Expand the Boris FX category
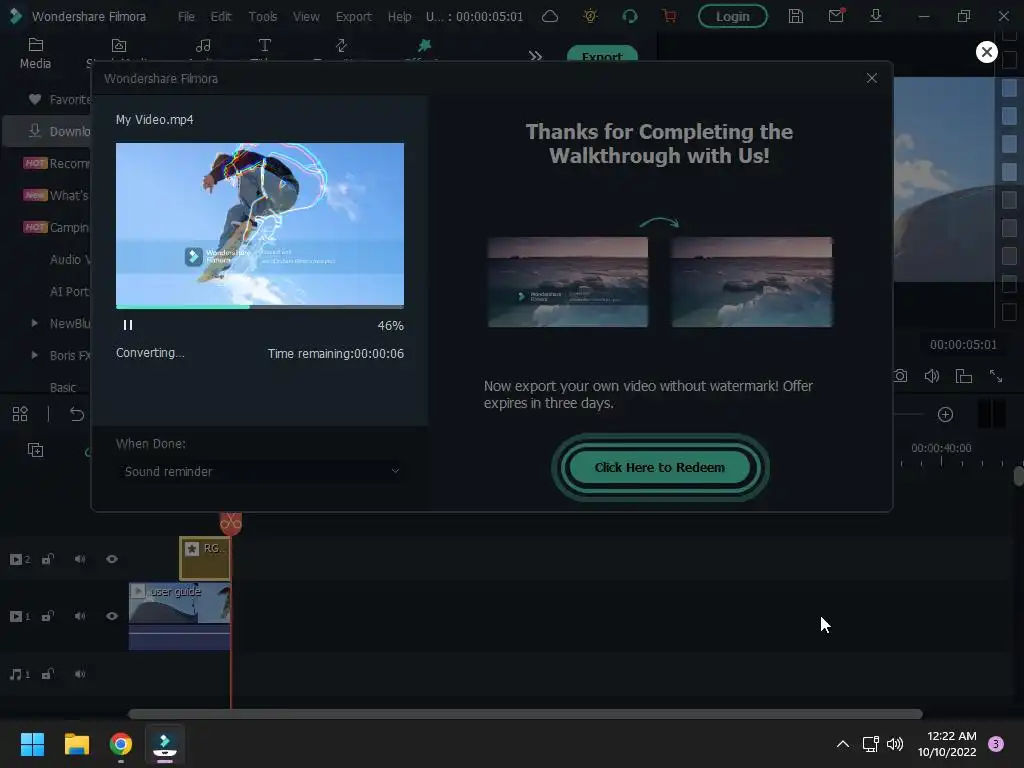The height and width of the screenshot is (768, 1024). pyautogui.click(x=35, y=355)
